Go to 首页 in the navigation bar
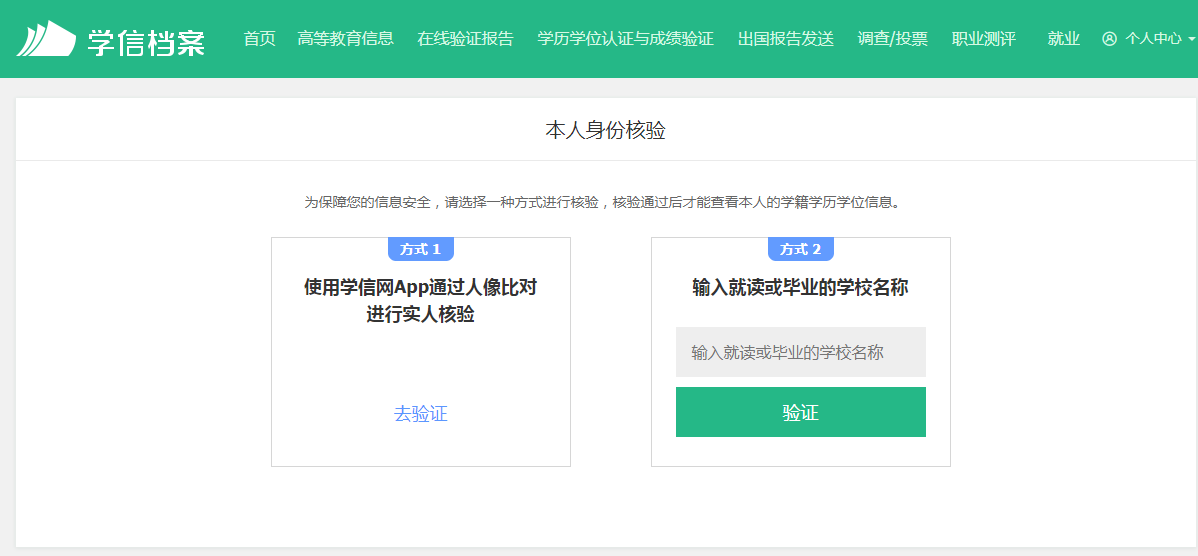 pyautogui.click(x=259, y=39)
